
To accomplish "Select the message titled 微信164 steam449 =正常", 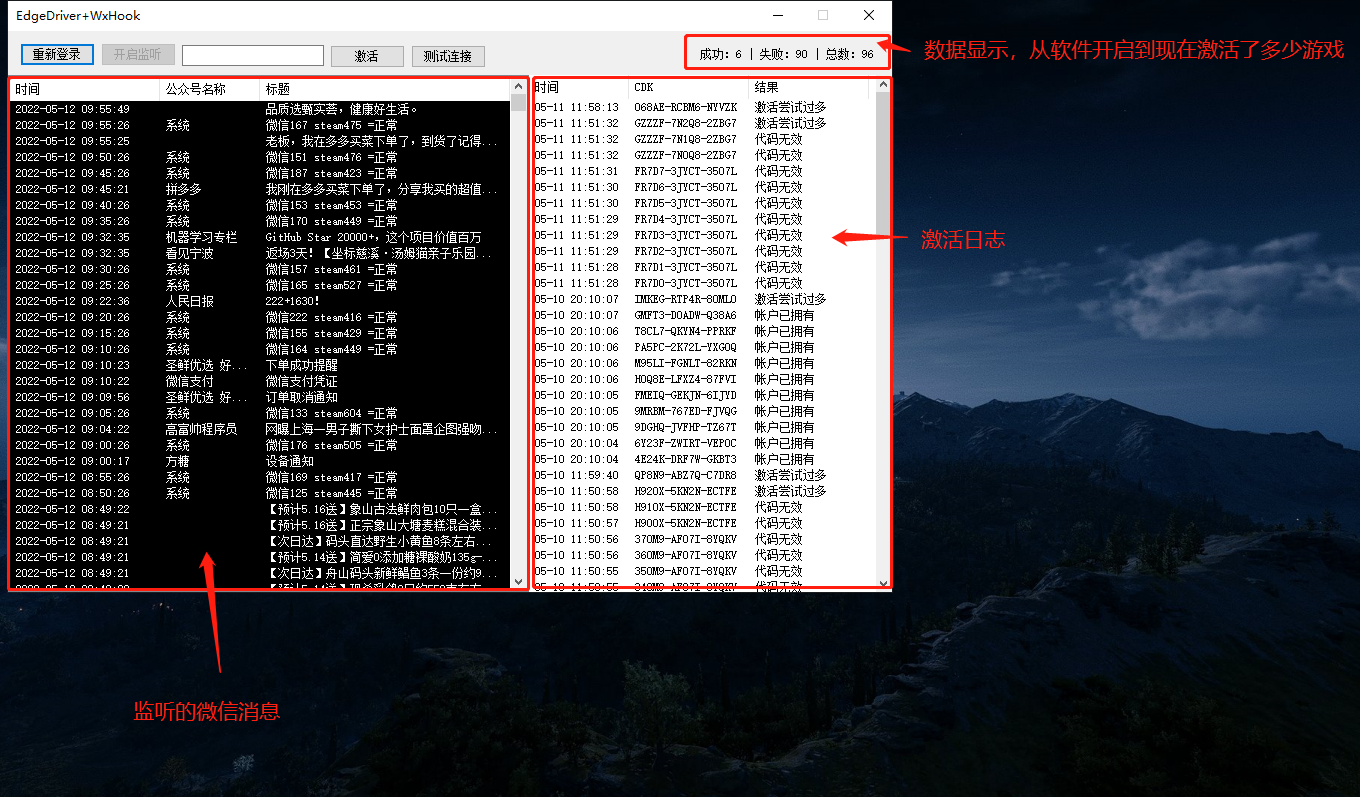I will [x=260, y=349].
